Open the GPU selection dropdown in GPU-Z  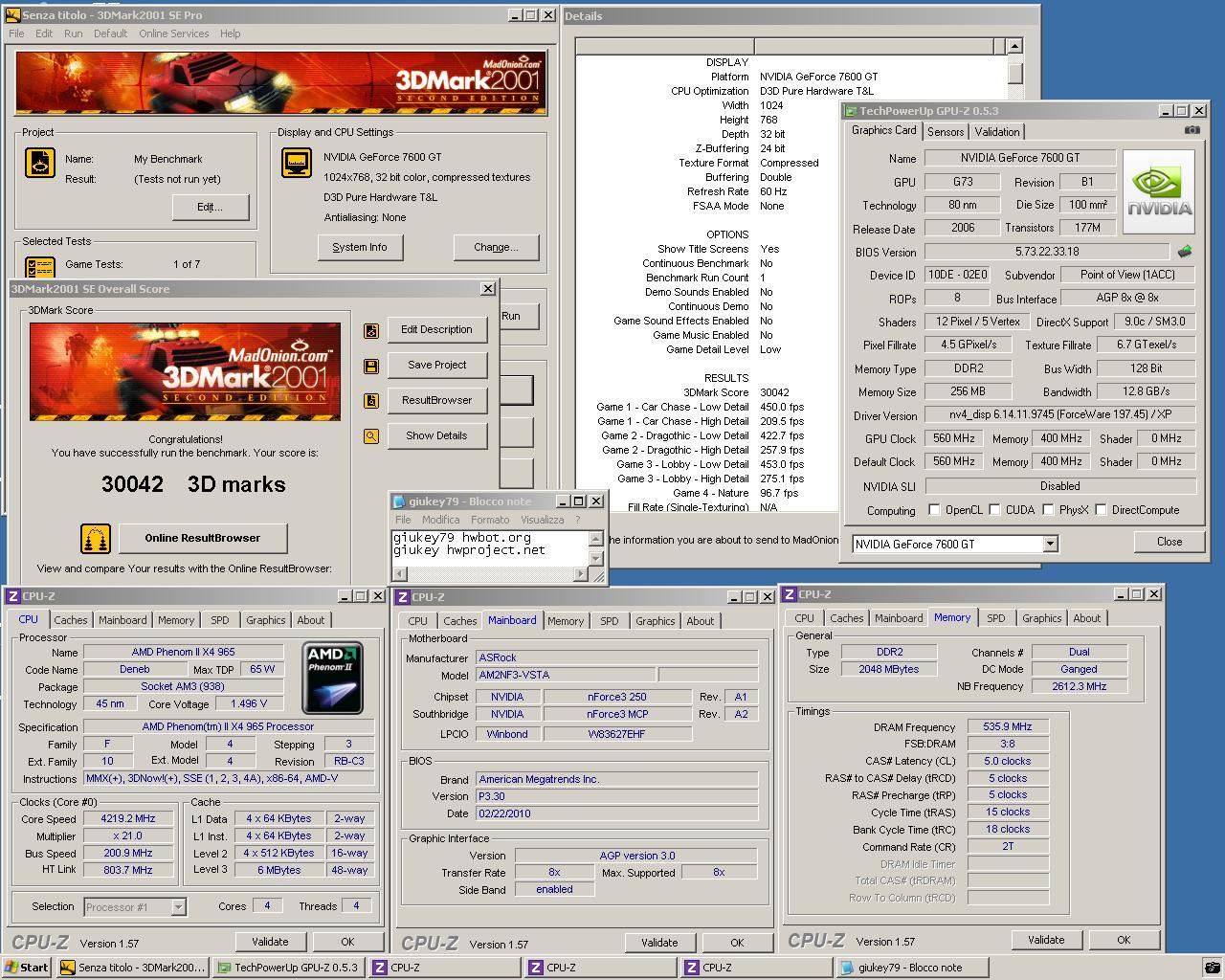point(1050,544)
